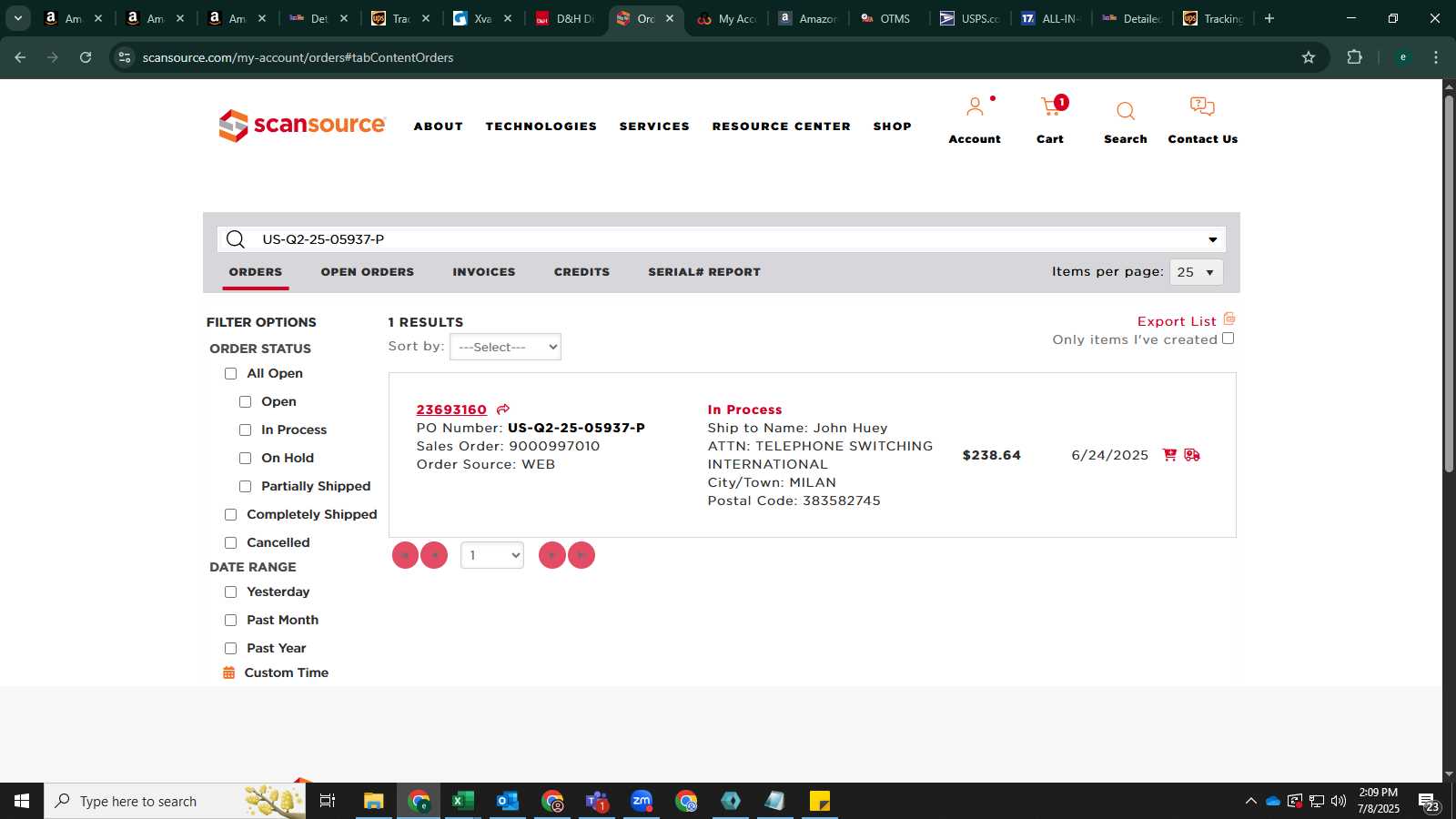Enable Only items I've created checkbox
1456x819 pixels.
pyautogui.click(x=1228, y=339)
